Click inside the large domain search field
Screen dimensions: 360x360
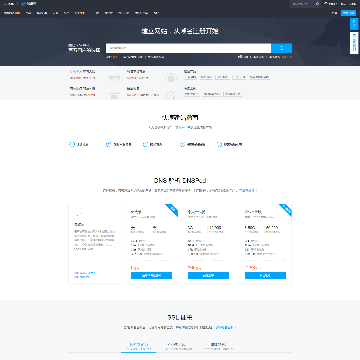click(x=188, y=48)
